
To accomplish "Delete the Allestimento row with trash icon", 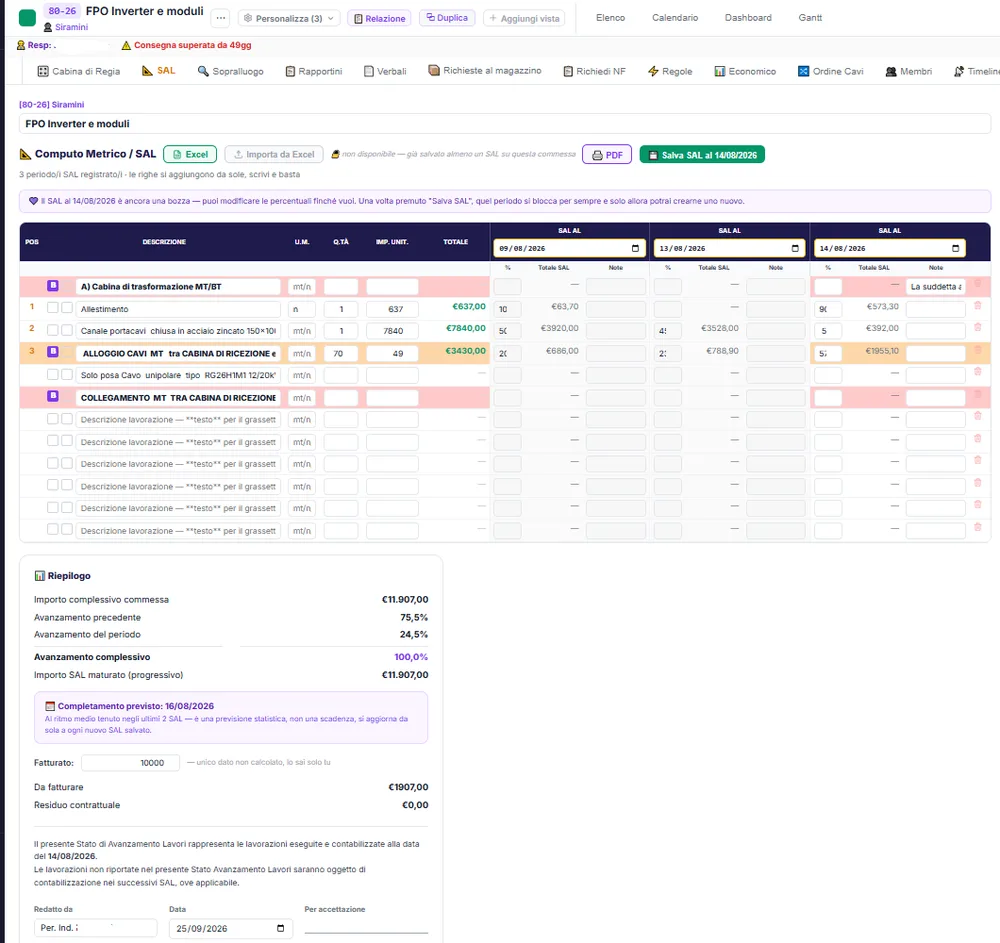I will [977, 306].
